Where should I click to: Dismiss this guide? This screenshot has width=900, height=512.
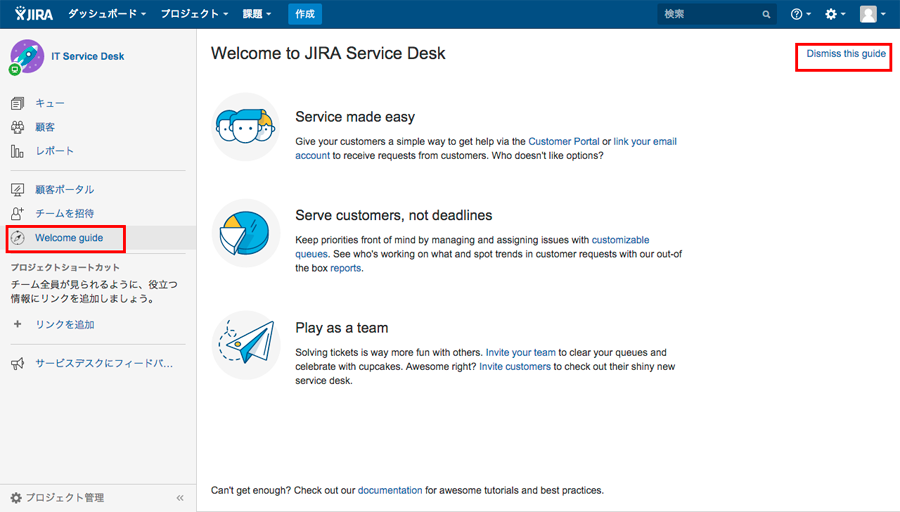click(x=846, y=53)
